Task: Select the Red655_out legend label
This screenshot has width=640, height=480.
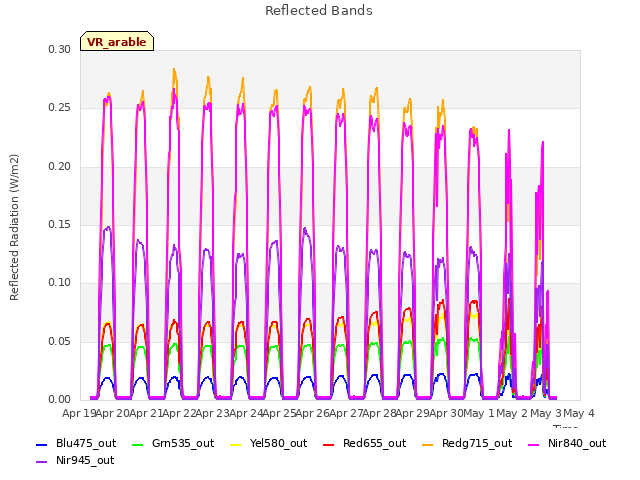Action: pyautogui.click(x=375, y=443)
